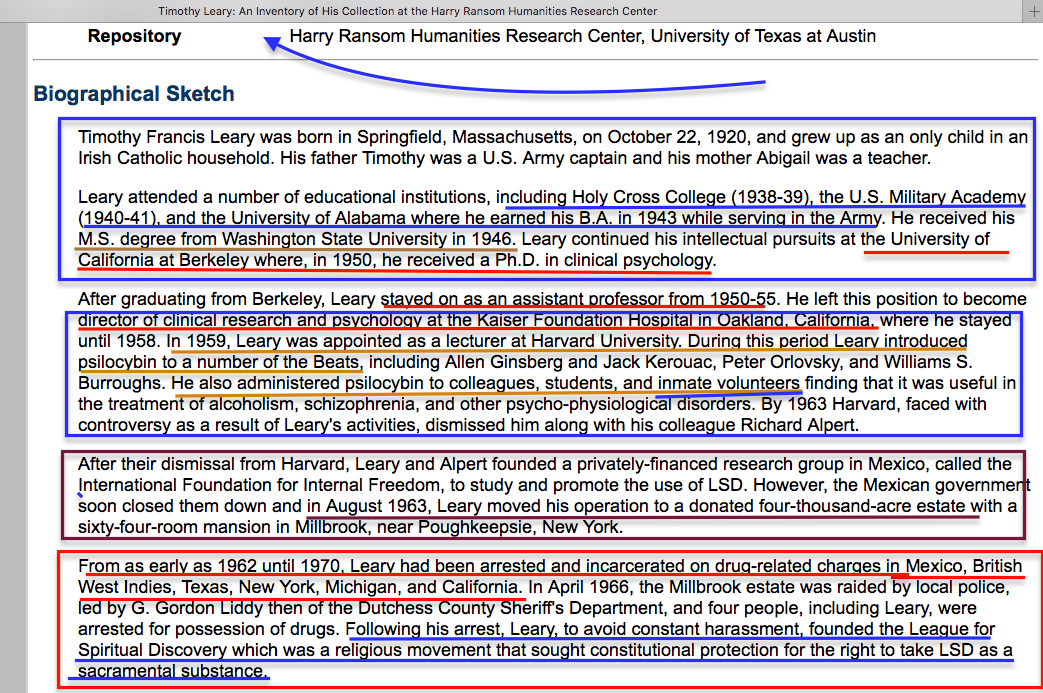Click the Harry Ransom Humanities Research Center text
This screenshot has height=693, width=1043.
582,37
